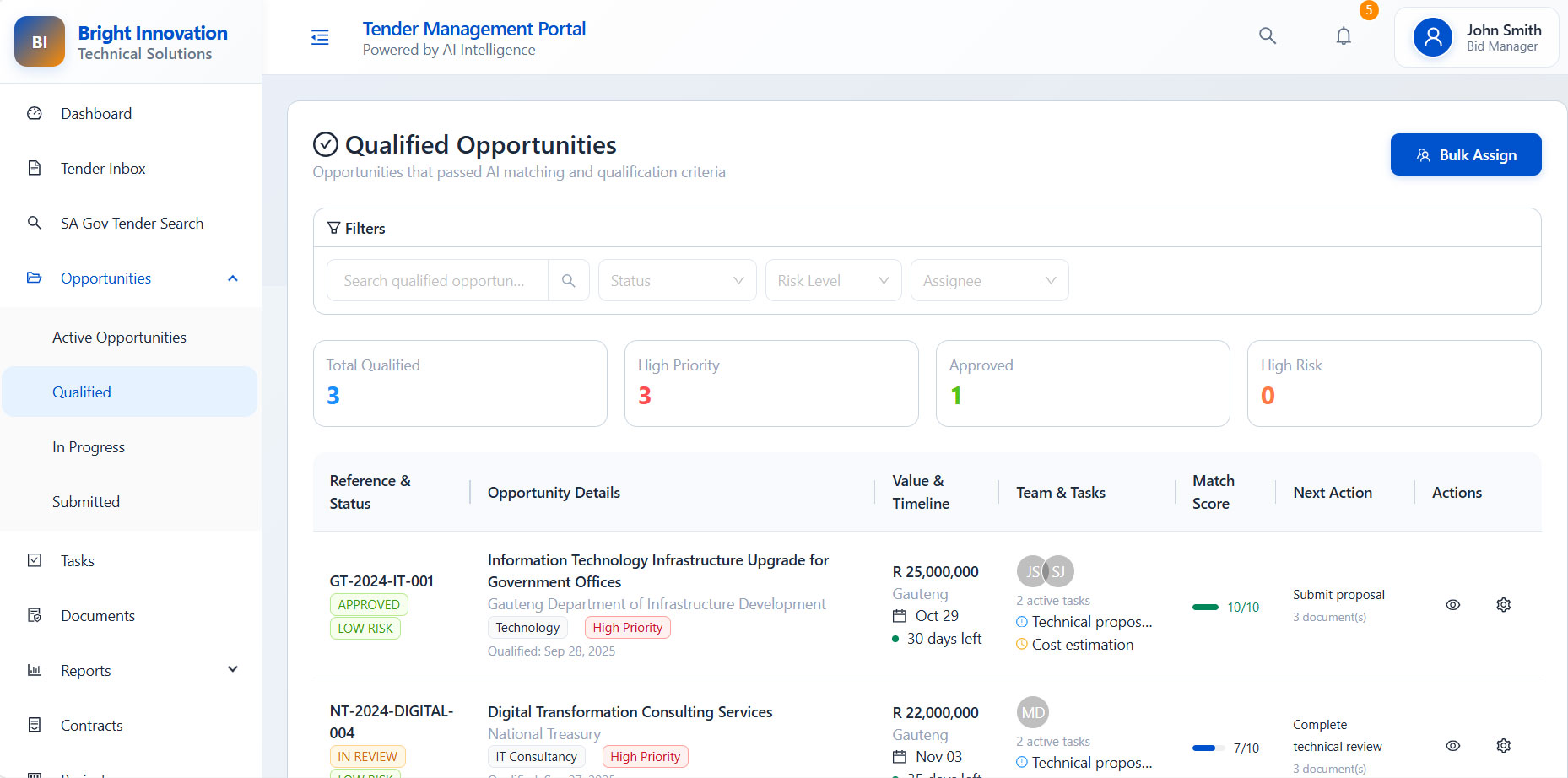View details eye icon for NT-2024-DIGITAL-004

click(x=1452, y=746)
